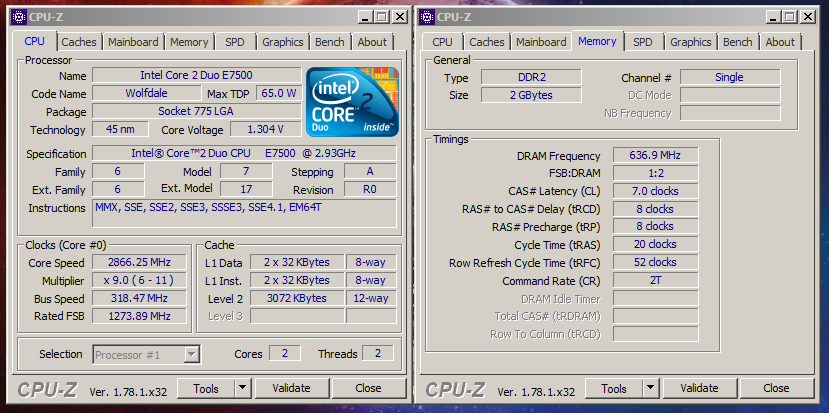The width and height of the screenshot is (829, 413).
Task: Open the About tab in left CPU-Z window
Action: point(372,42)
